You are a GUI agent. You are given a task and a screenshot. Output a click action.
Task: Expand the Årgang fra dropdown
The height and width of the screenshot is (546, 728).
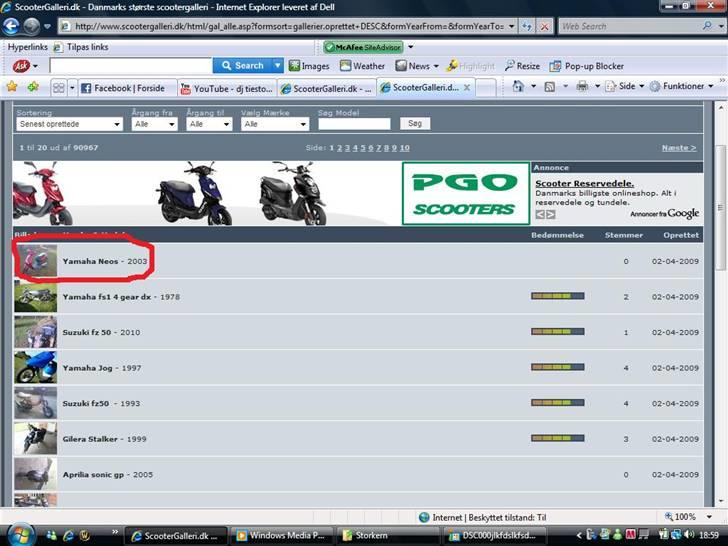point(153,124)
